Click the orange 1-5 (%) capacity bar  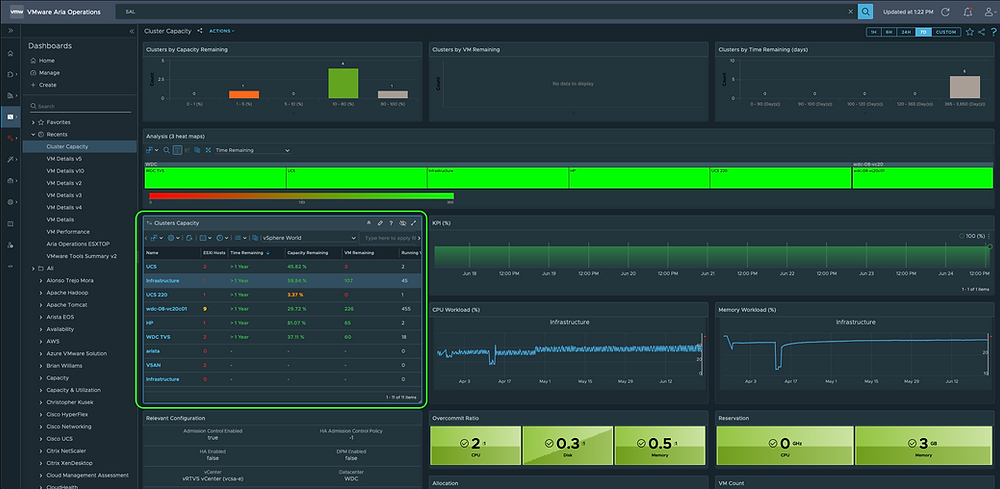(244, 94)
